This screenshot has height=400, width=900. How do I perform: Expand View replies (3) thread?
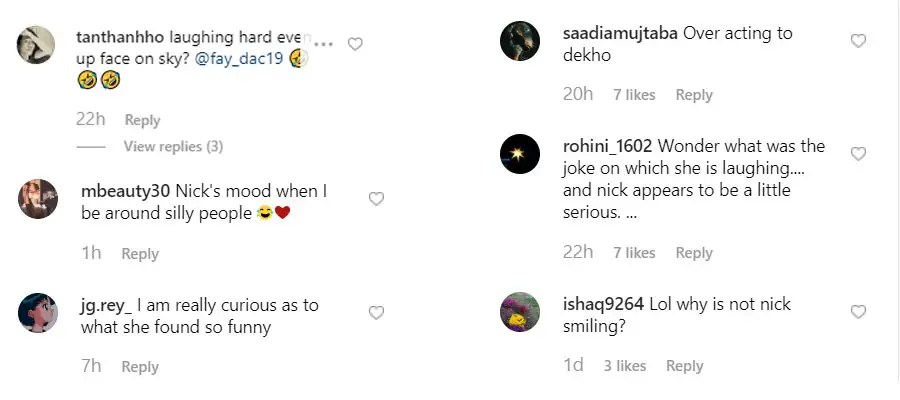pos(173,146)
